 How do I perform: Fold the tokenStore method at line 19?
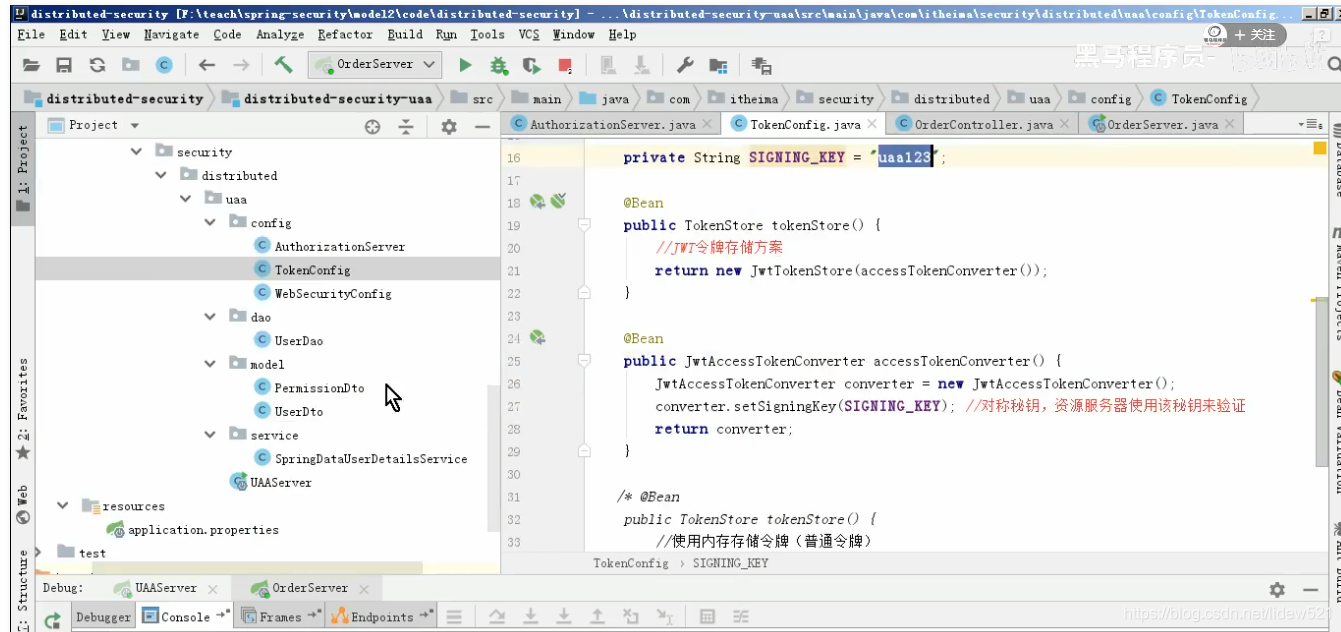(x=585, y=225)
